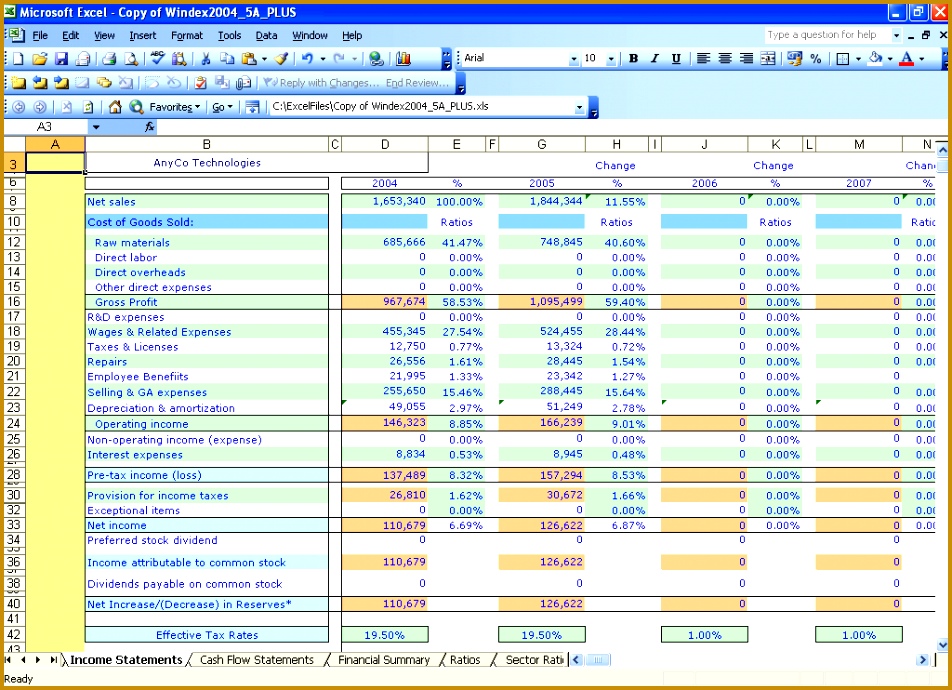
Task: Click the red Font Color button
Action: pyautogui.click(x=907, y=58)
